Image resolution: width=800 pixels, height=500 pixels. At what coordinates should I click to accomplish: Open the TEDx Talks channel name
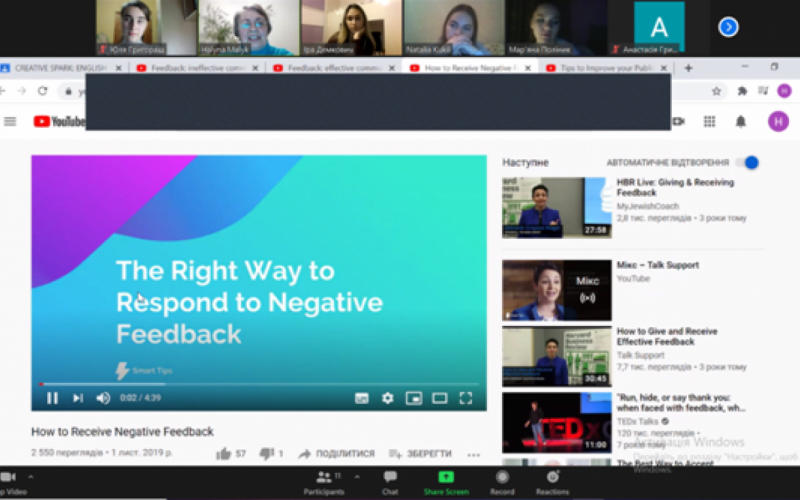pyautogui.click(x=638, y=421)
